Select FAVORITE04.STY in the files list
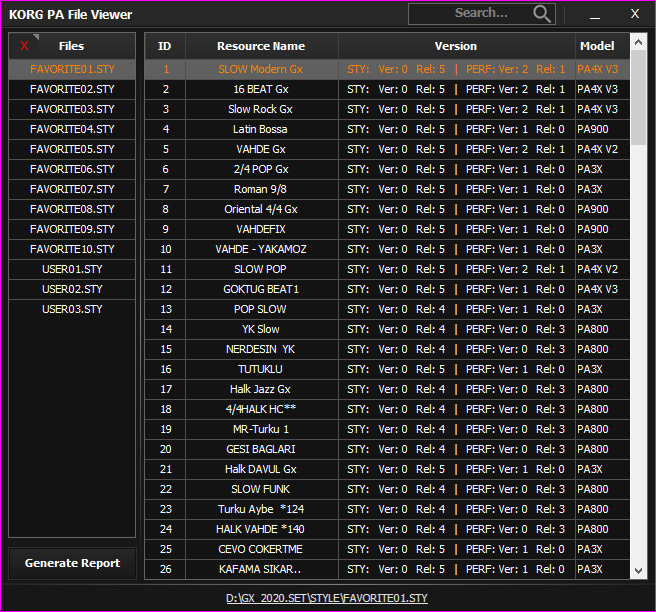656x612 pixels. coord(72,129)
